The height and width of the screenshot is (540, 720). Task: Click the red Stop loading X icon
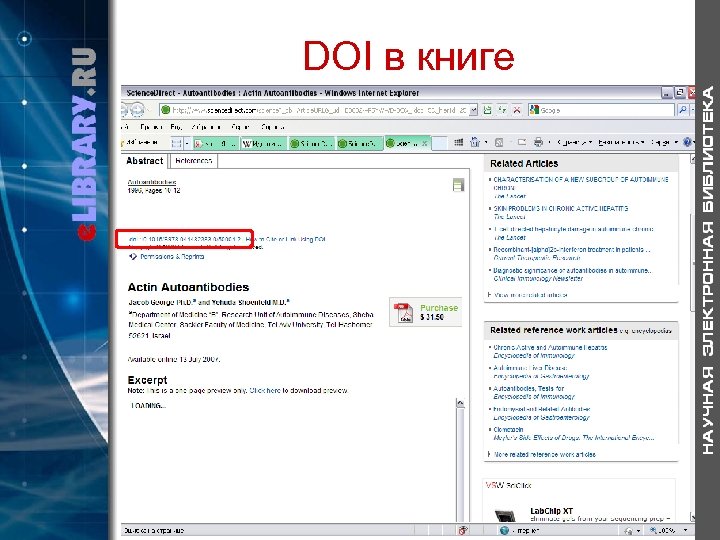517,110
